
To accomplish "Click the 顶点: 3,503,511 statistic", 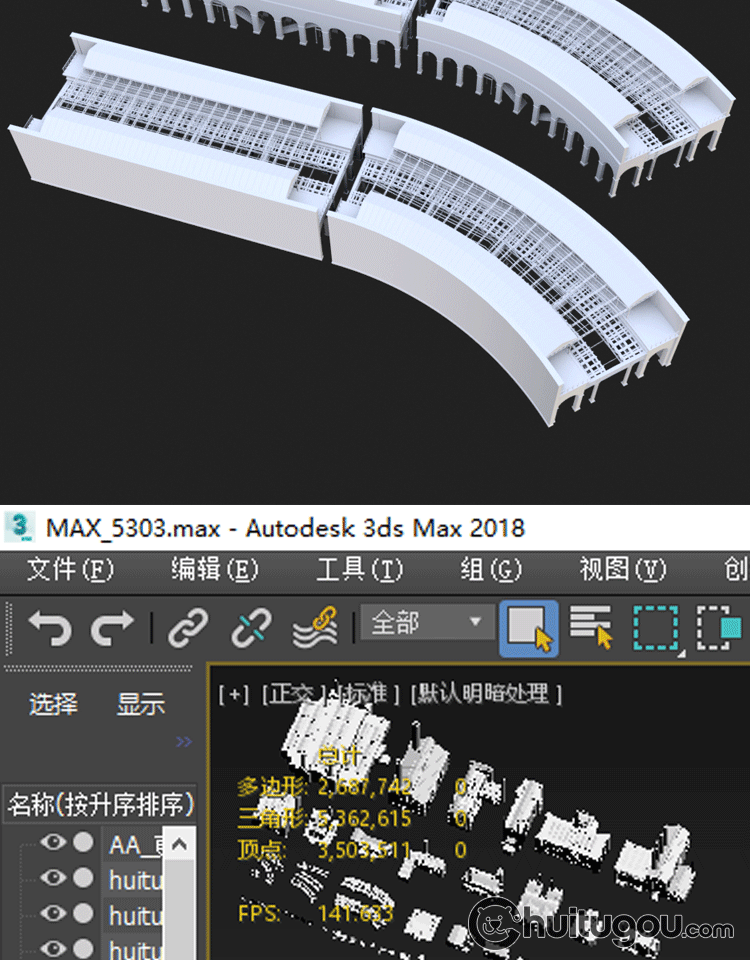I will tap(323, 850).
